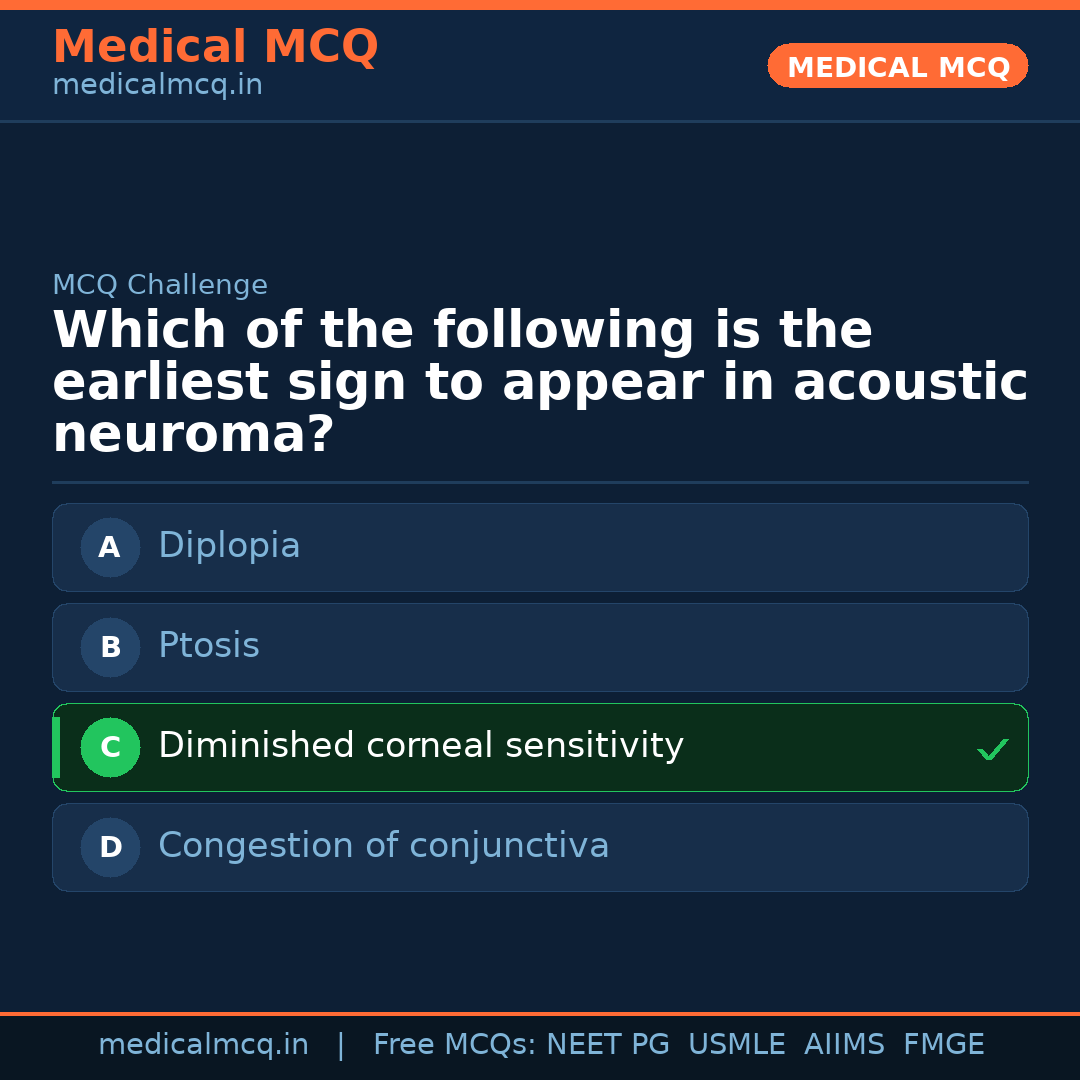The height and width of the screenshot is (1080, 1080).
Task: Select the Congestion of conjunctiva option
Action: tap(540, 847)
